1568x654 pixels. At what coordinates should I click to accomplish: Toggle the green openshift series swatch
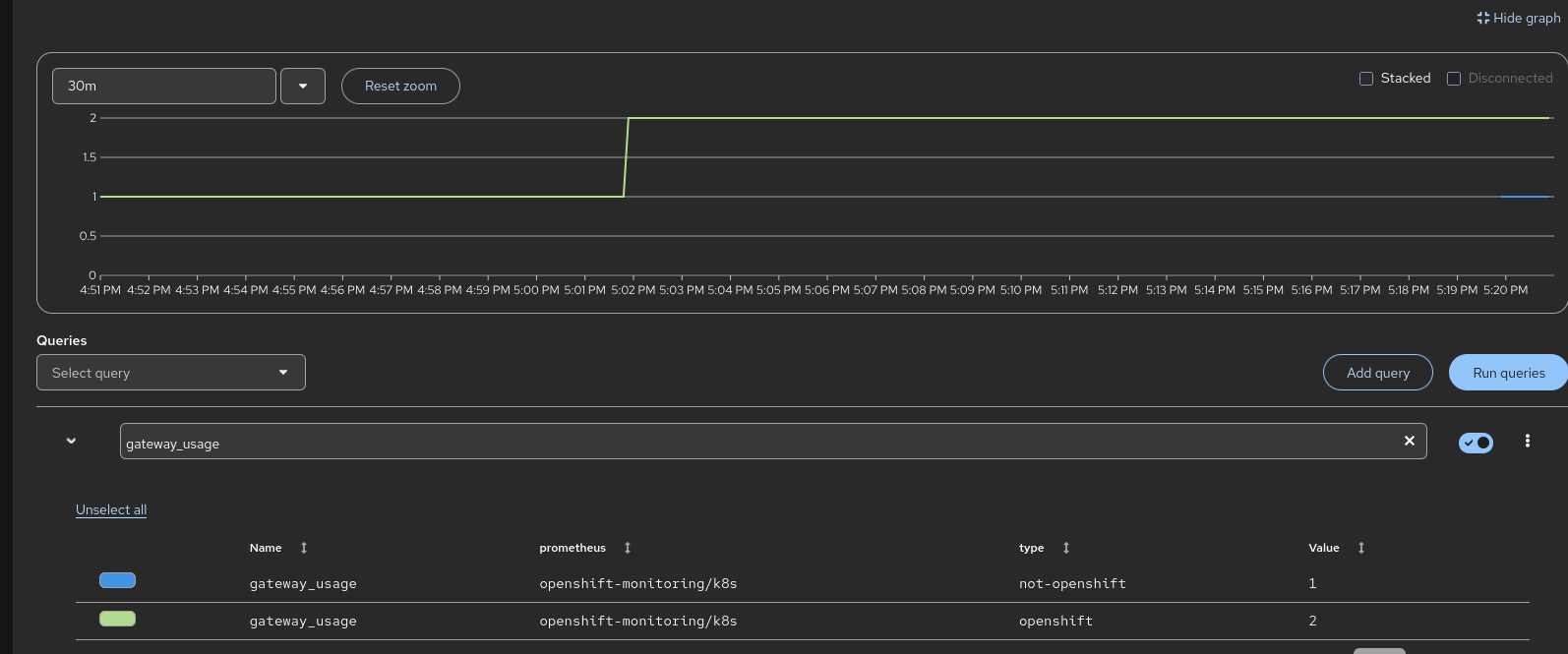click(x=117, y=619)
